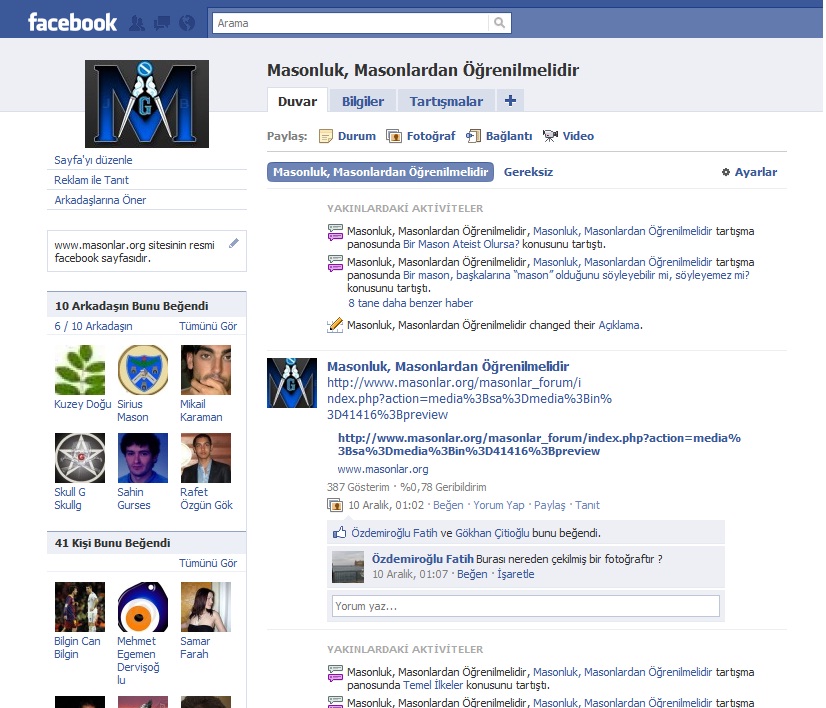Open the www.masonlar.org link under the post
This screenshot has width=826, height=708.
pyautogui.click(x=383, y=469)
